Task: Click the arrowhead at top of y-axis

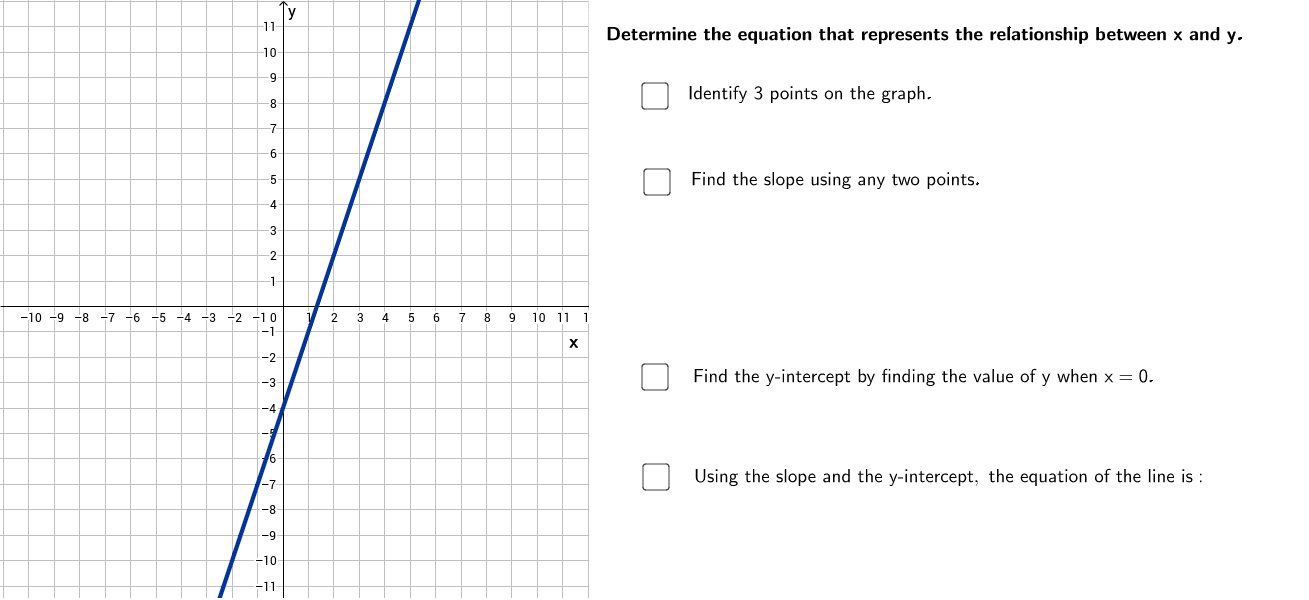Action: (283, 7)
